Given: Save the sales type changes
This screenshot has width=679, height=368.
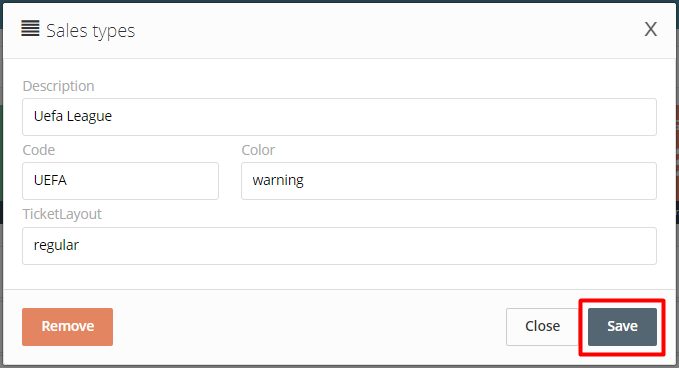Looking at the screenshot, I should 622,327.
